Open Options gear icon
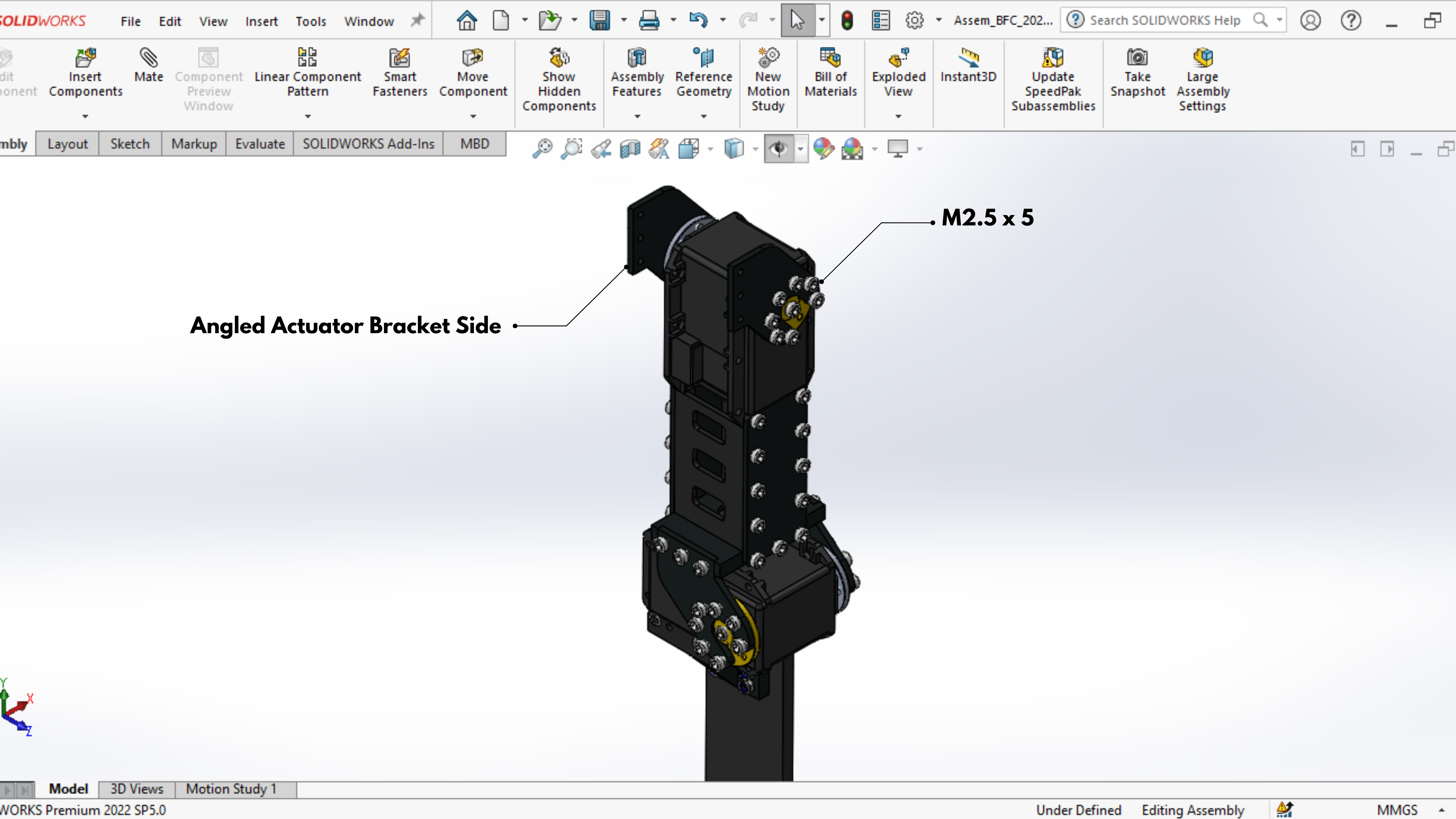Image resolution: width=1456 pixels, height=819 pixels. [915, 21]
